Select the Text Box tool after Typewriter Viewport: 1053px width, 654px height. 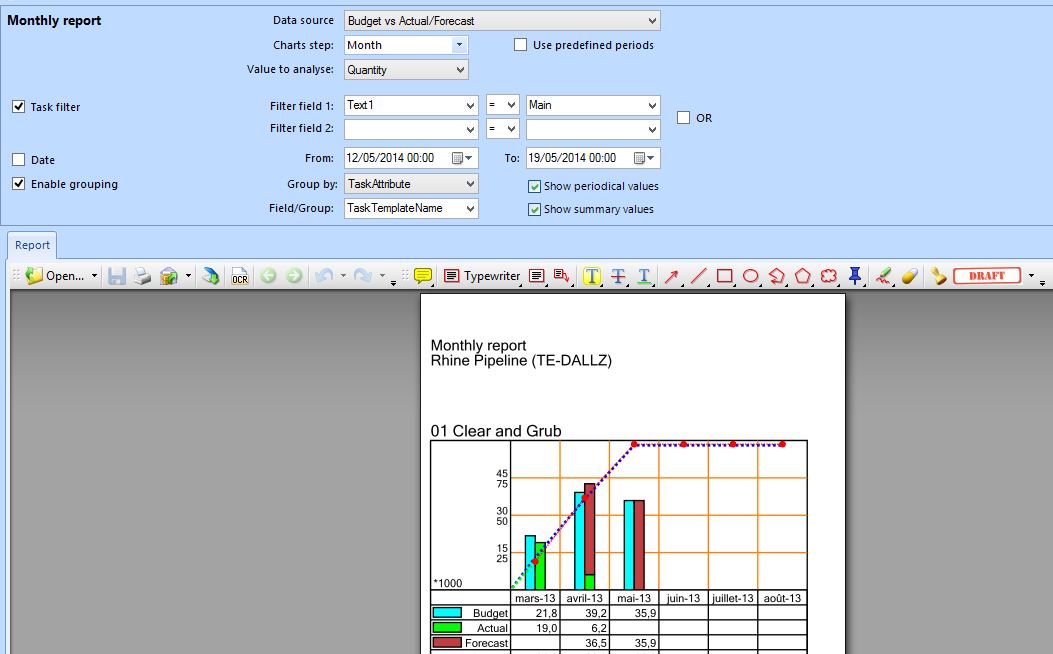pyautogui.click(x=536, y=276)
